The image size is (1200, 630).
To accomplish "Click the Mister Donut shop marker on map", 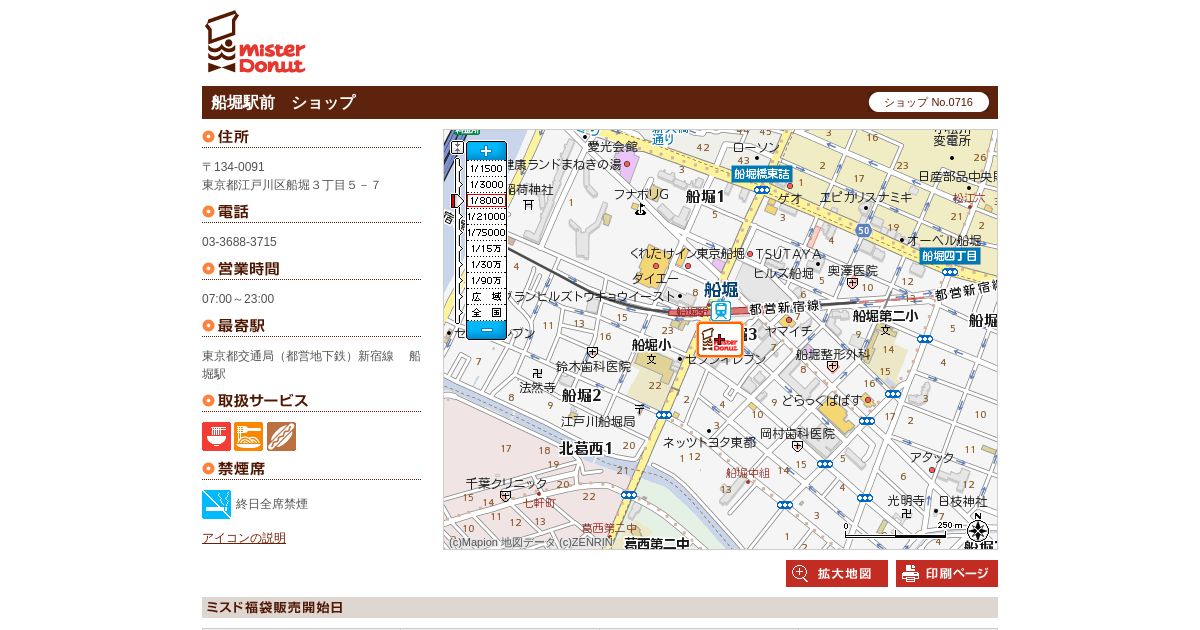I will (x=720, y=339).
